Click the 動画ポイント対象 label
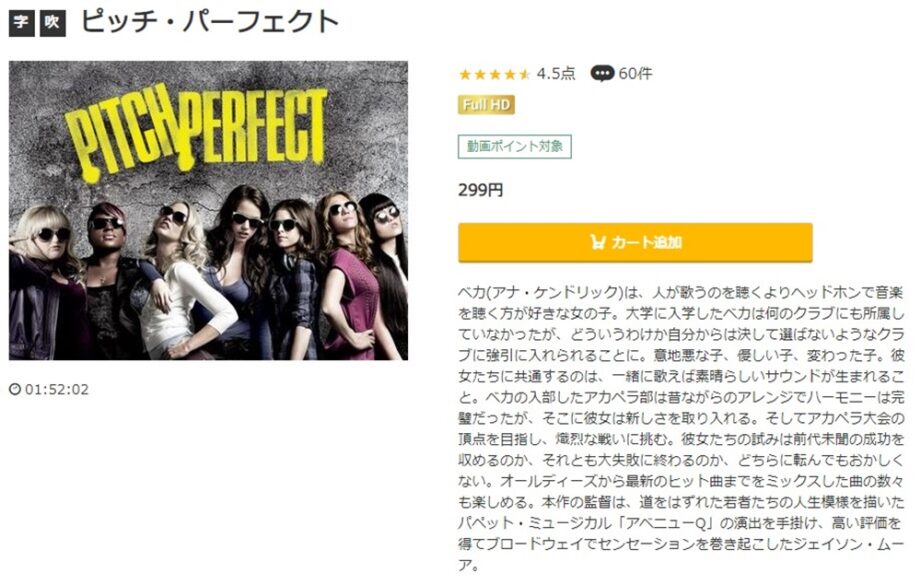 click(x=515, y=146)
